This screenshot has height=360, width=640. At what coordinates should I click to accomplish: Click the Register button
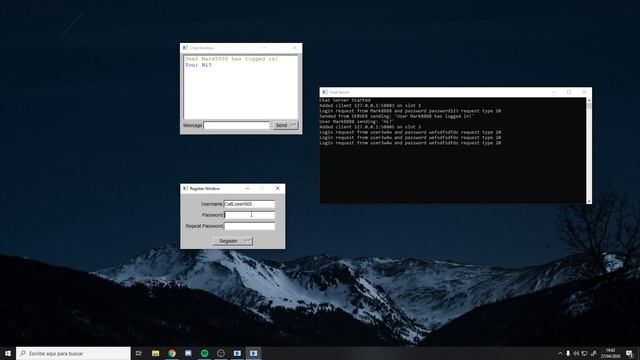232,241
